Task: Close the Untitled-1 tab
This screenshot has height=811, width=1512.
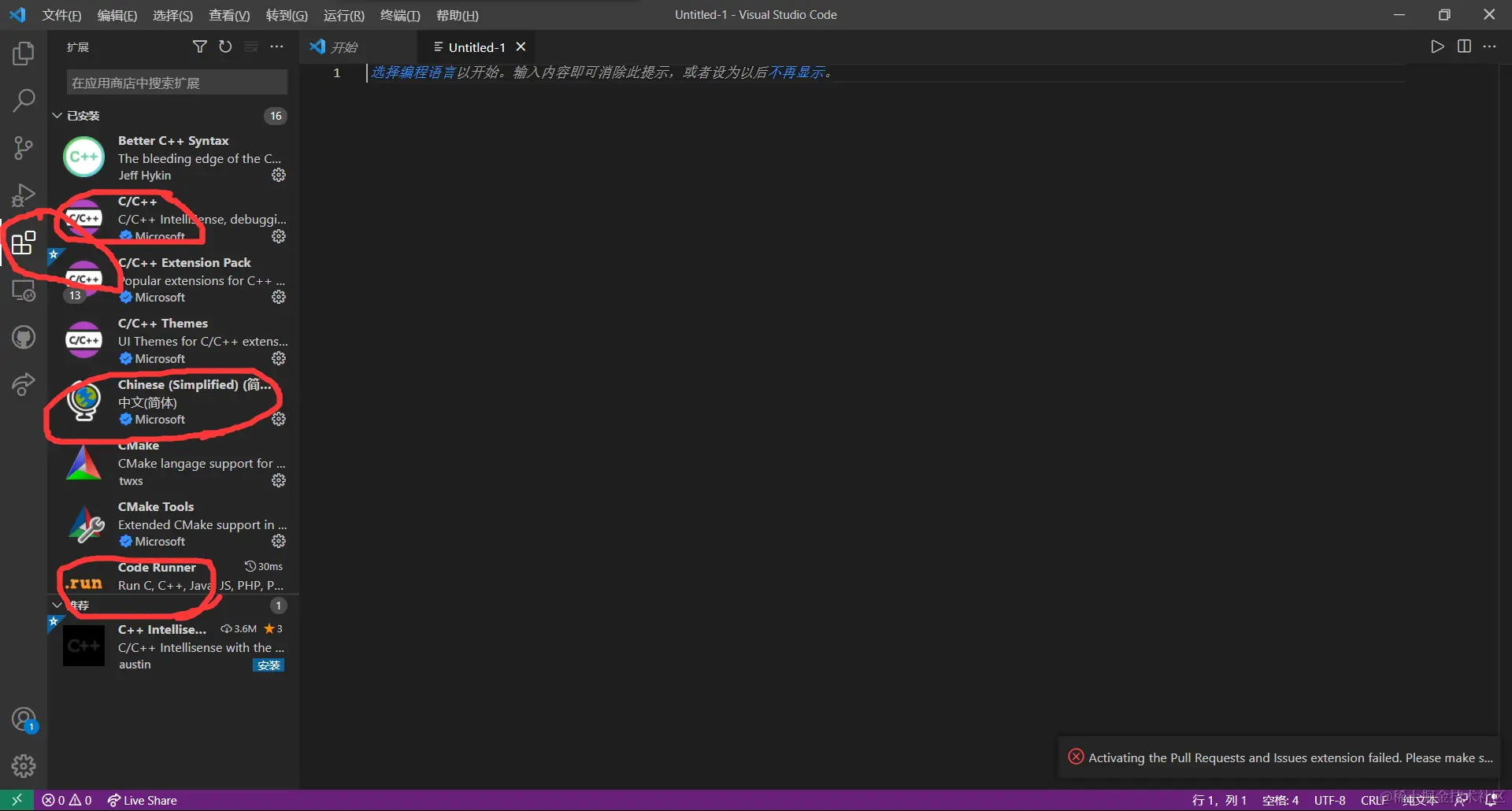Action: coord(521,47)
